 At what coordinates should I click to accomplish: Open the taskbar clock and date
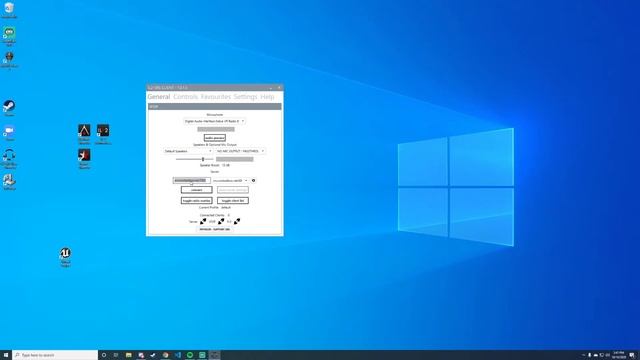coord(619,355)
